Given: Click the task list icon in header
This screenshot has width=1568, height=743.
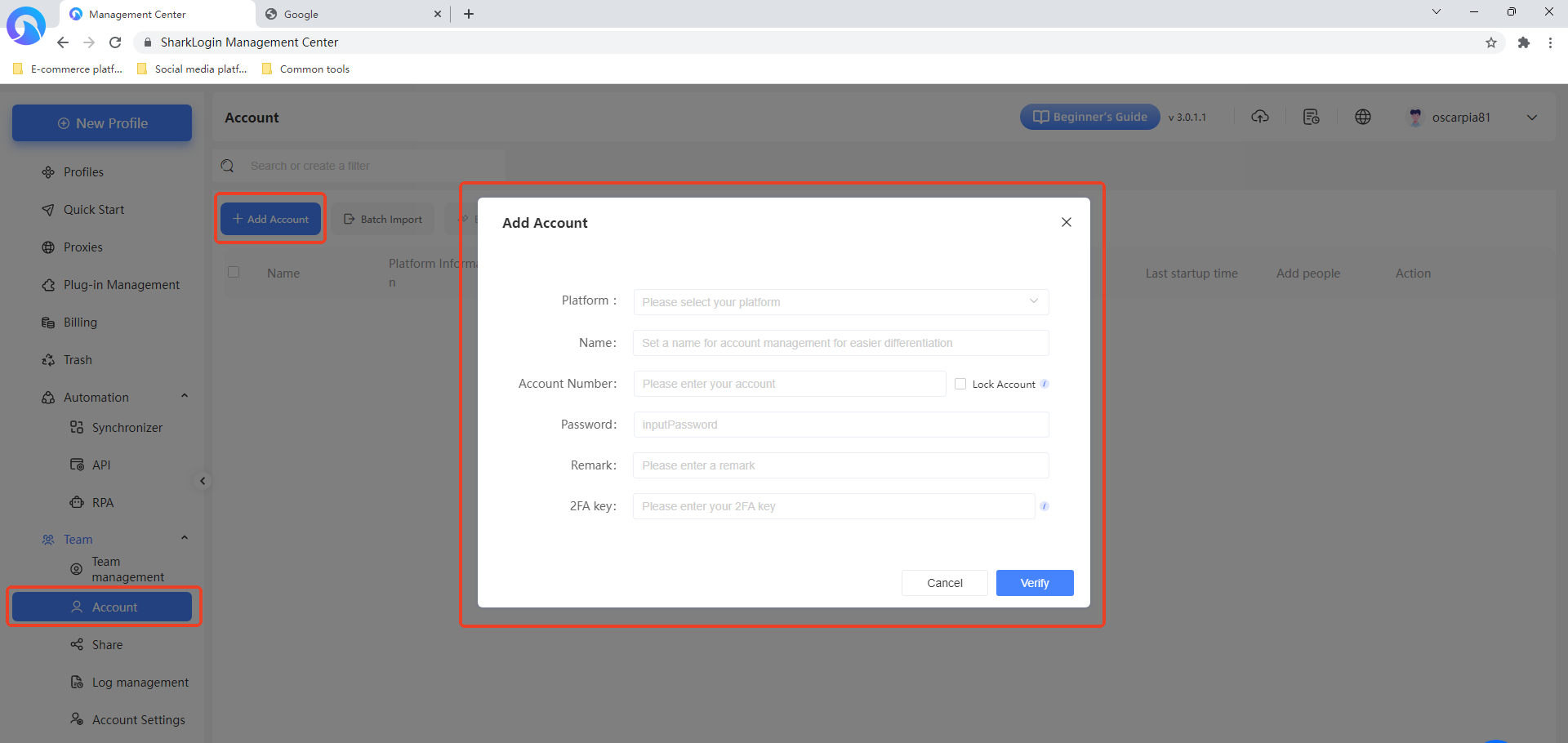Looking at the screenshot, I should [1311, 117].
